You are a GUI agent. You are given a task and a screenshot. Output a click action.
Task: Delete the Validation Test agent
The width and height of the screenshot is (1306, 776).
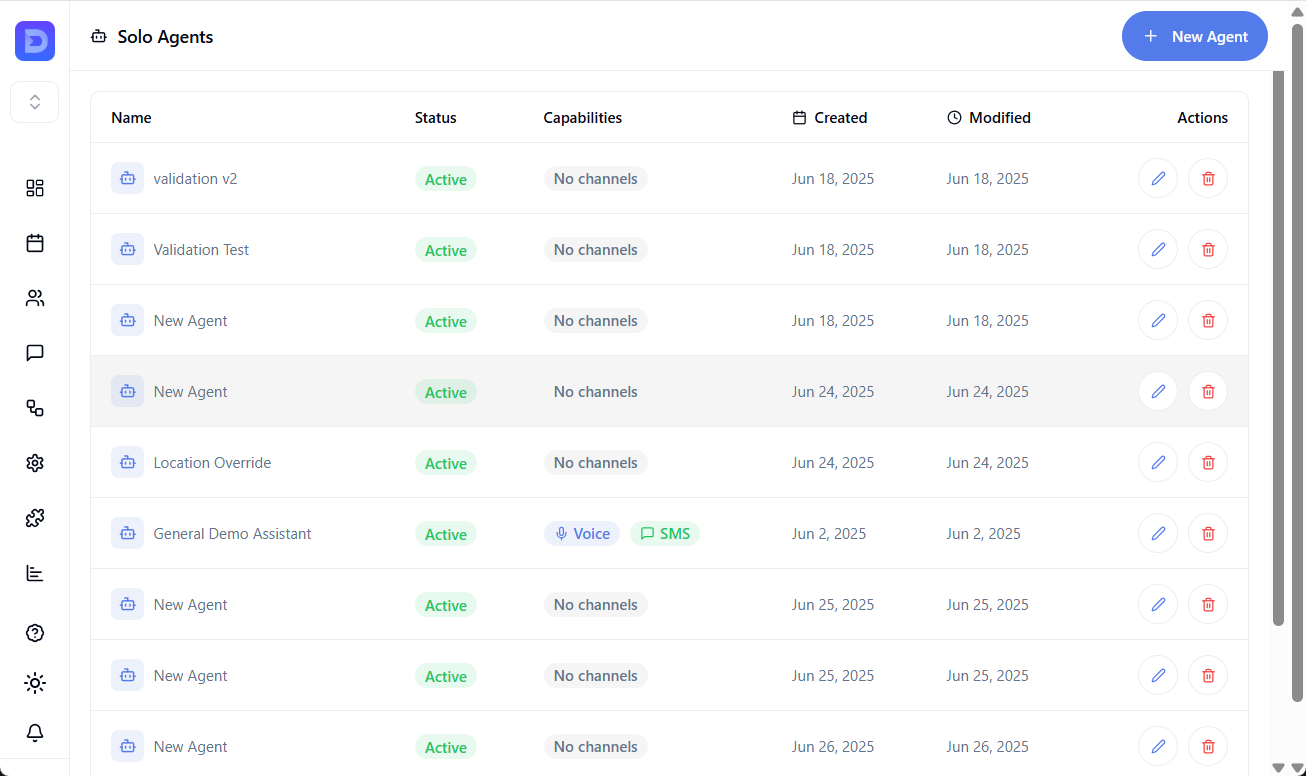click(x=1208, y=250)
